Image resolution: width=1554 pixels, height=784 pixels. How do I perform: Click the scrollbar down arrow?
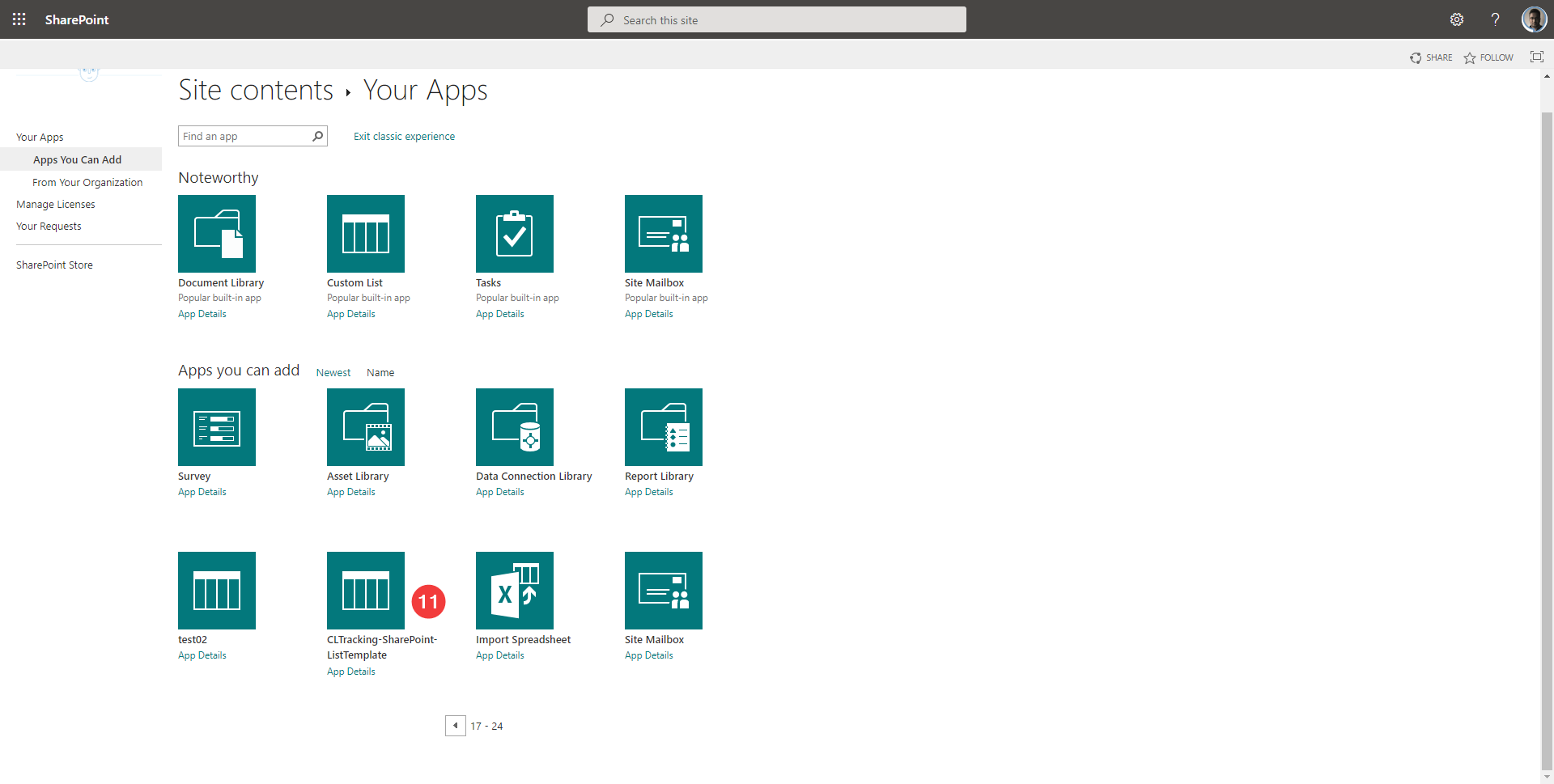click(x=1547, y=778)
